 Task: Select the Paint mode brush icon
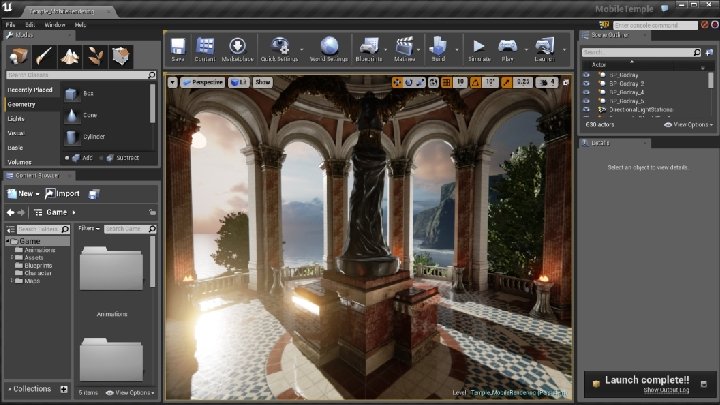pos(44,56)
